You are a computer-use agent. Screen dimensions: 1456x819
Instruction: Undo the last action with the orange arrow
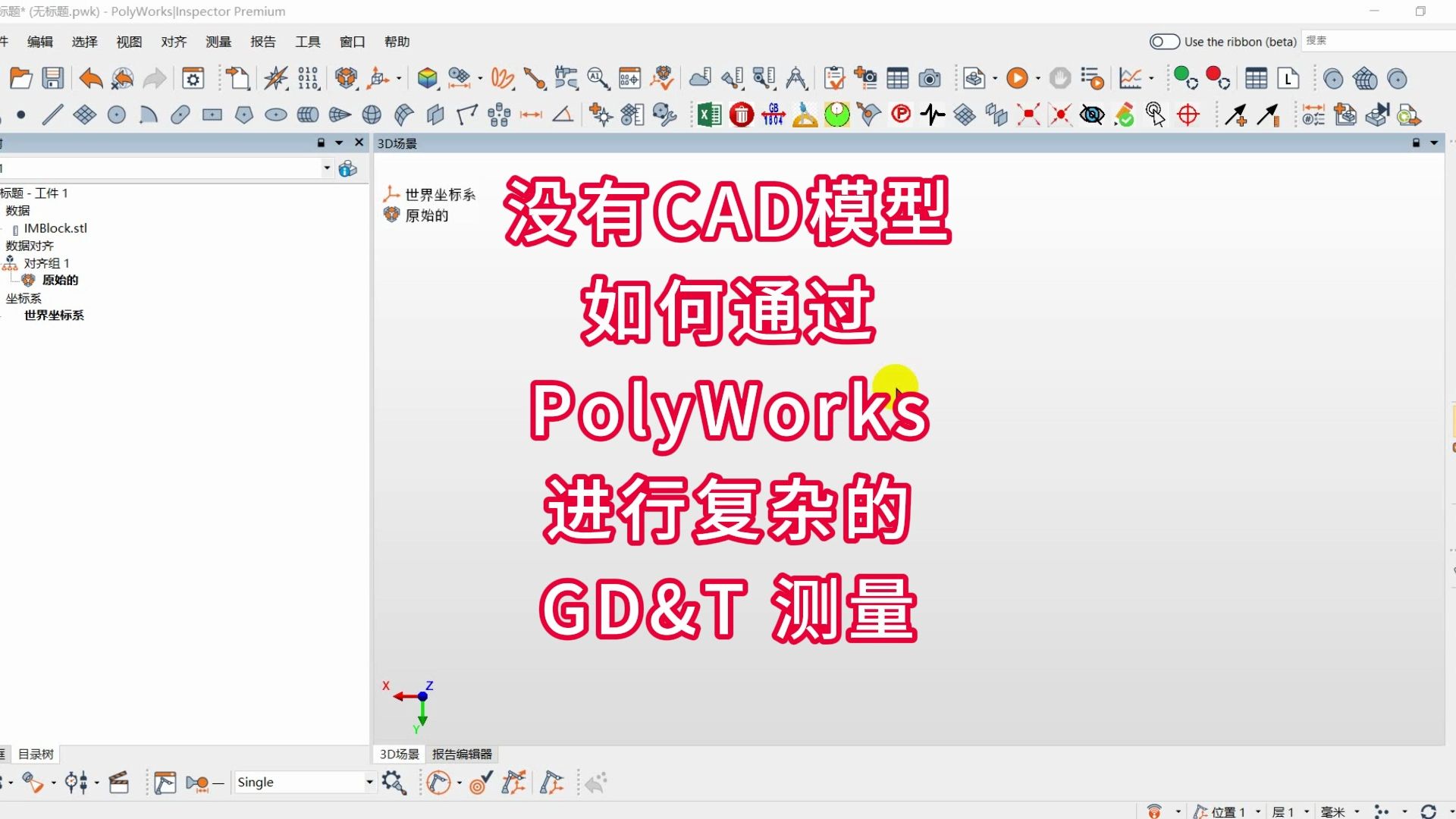pyautogui.click(x=90, y=78)
